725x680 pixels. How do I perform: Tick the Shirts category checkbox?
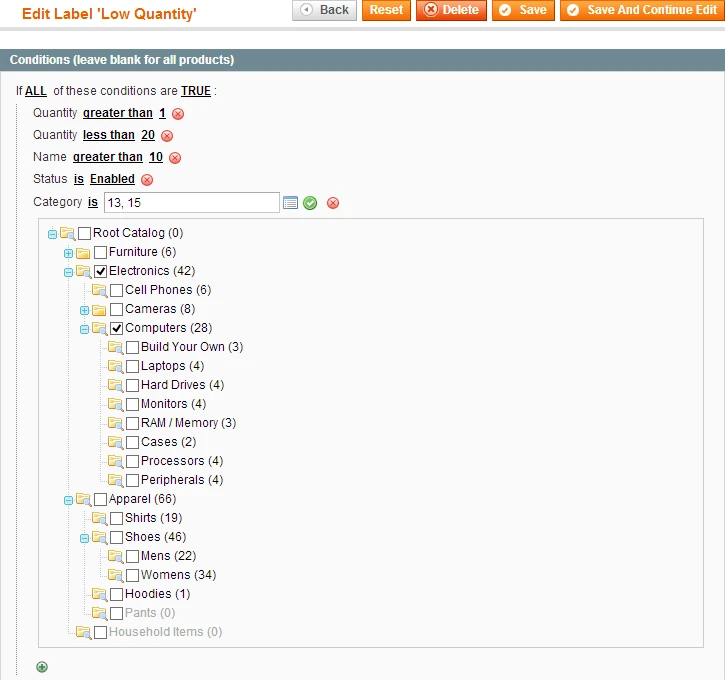[116, 518]
